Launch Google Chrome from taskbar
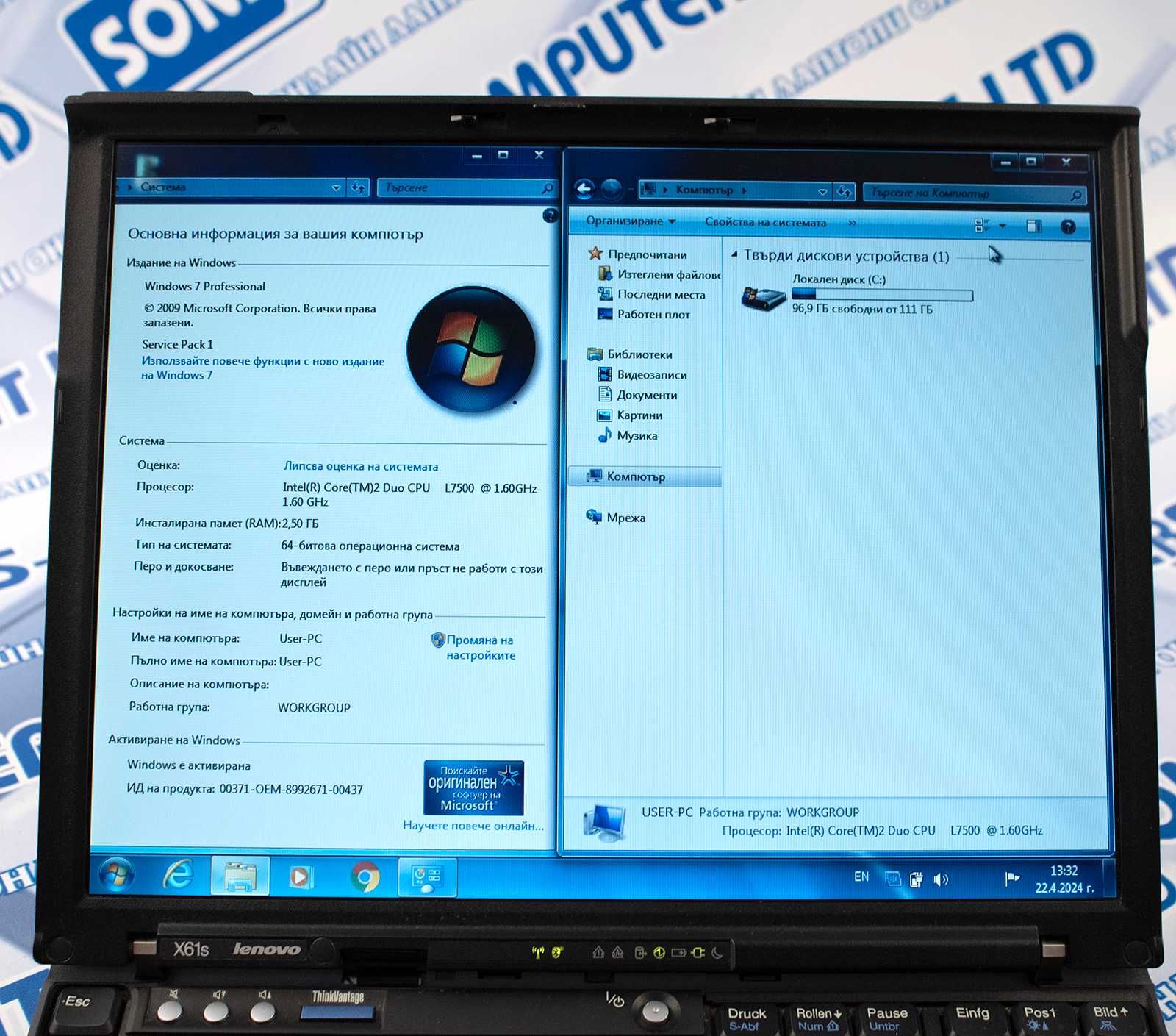 pyautogui.click(x=365, y=877)
